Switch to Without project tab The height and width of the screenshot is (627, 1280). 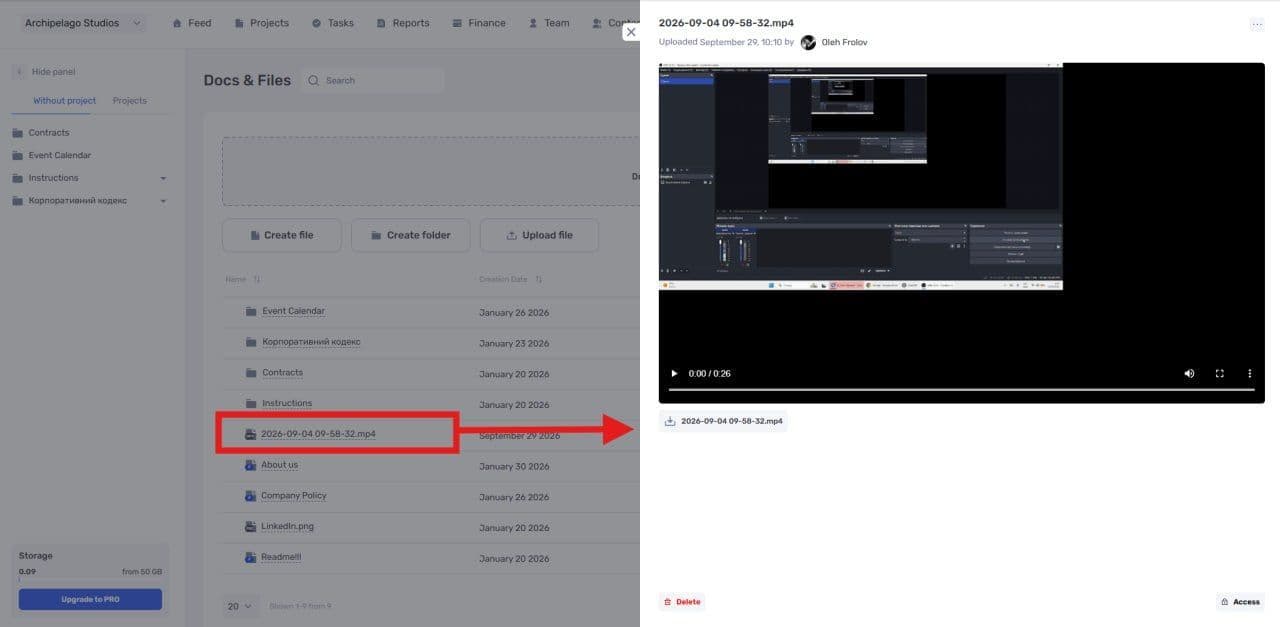(64, 101)
